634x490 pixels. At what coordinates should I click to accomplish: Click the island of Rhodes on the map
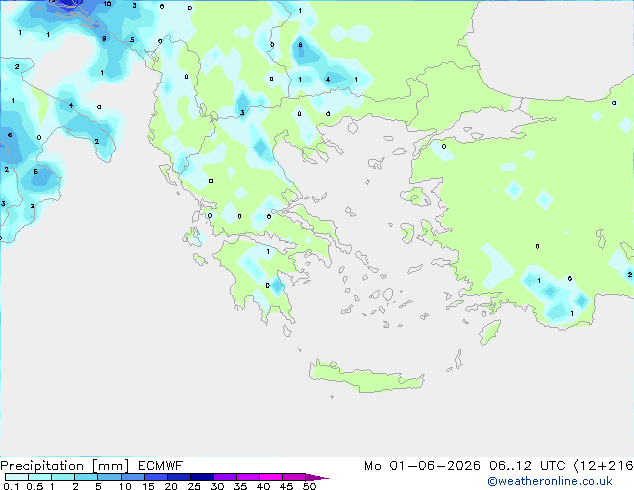[490, 332]
